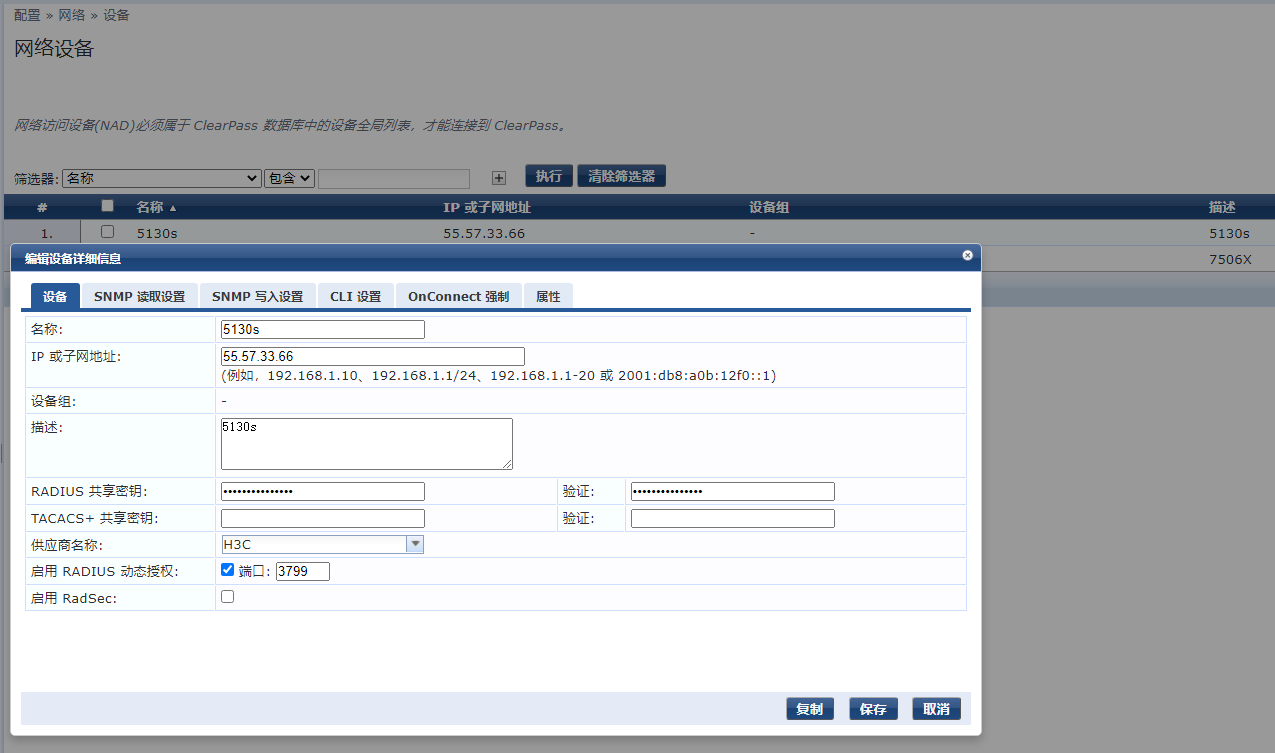Viewport: 1275px width, 753px height.
Task: Enable the RadSec checkbox
Action: click(227, 596)
